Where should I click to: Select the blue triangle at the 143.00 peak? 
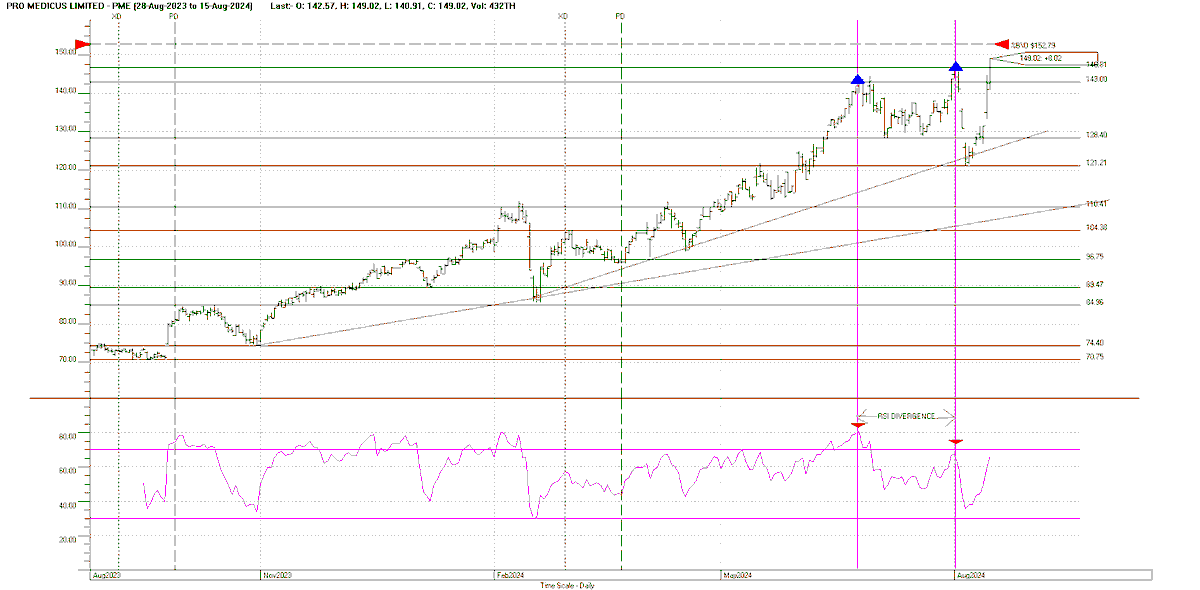coord(857,79)
